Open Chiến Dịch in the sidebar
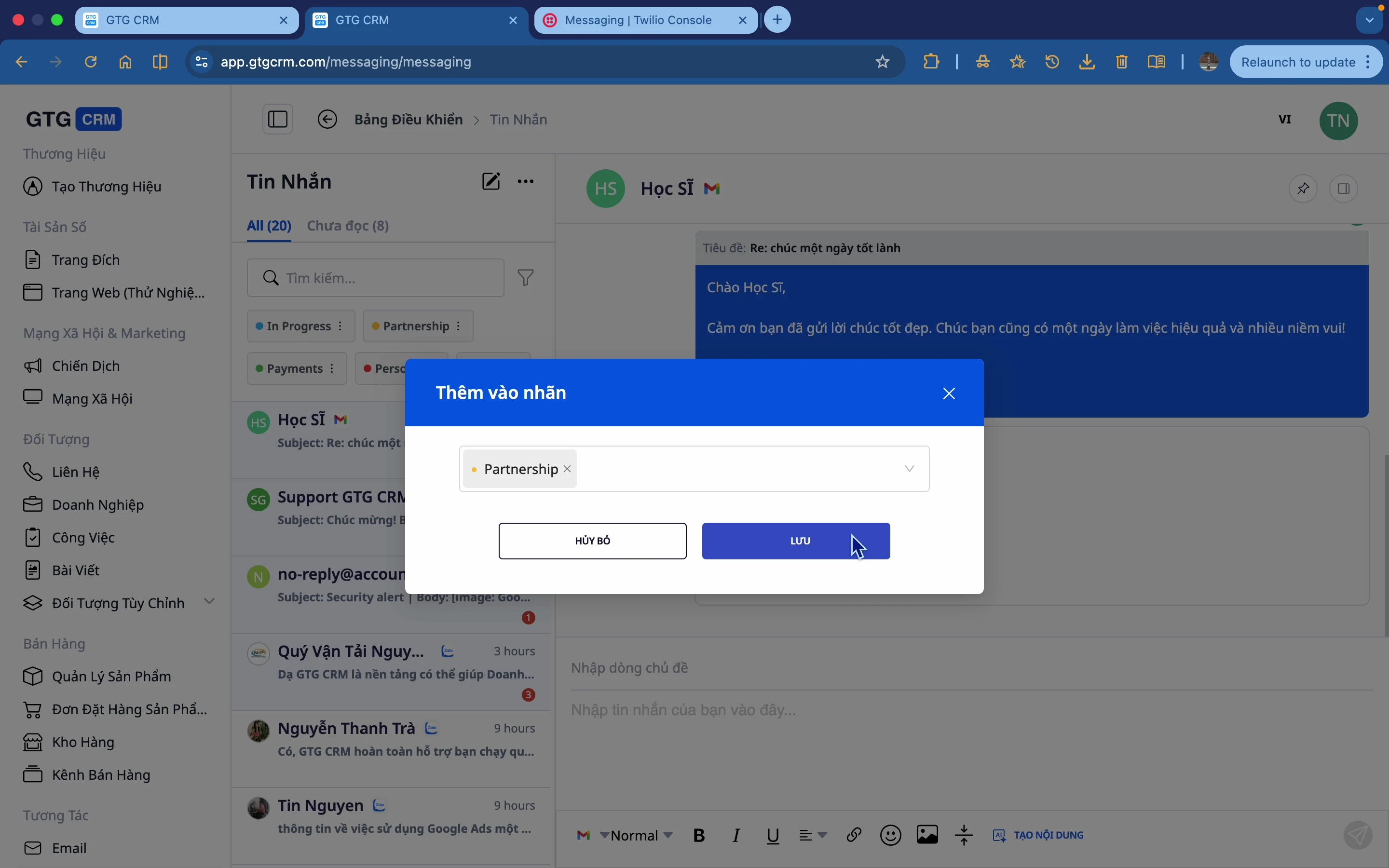Image resolution: width=1389 pixels, height=868 pixels. tap(86, 366)
